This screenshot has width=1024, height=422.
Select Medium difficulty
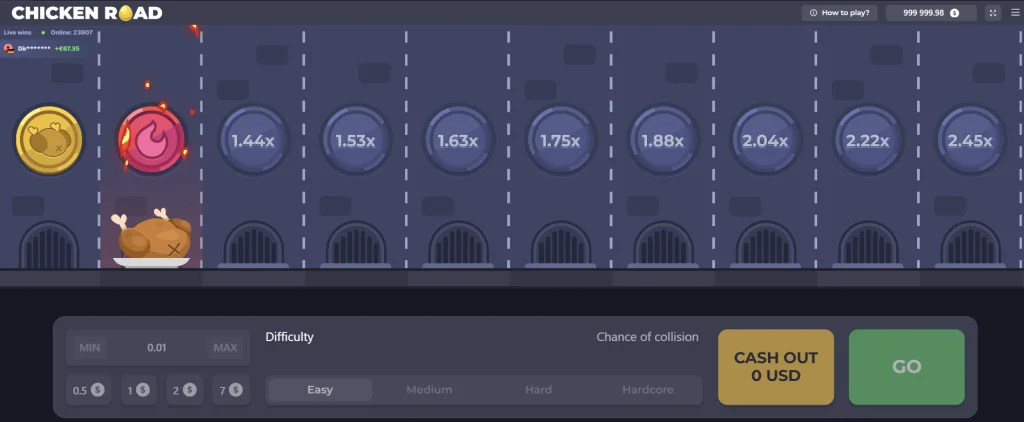[429, 390]
